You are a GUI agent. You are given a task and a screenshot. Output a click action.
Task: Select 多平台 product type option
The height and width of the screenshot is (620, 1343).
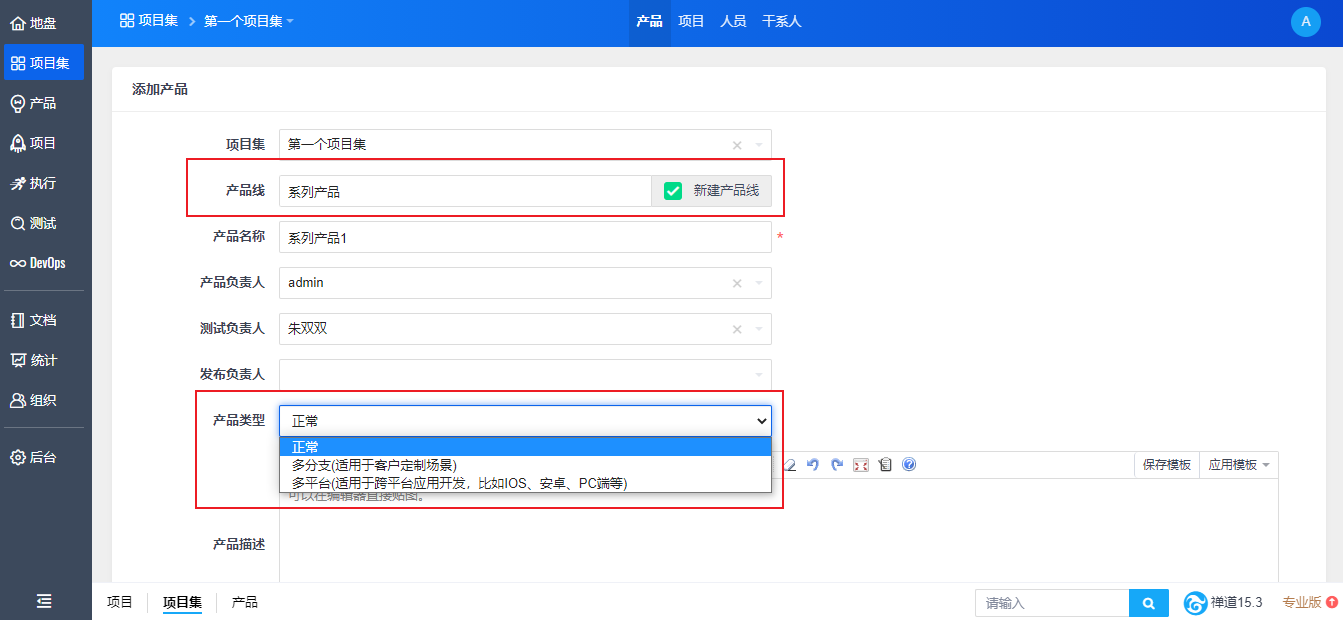tap(525, 482)
